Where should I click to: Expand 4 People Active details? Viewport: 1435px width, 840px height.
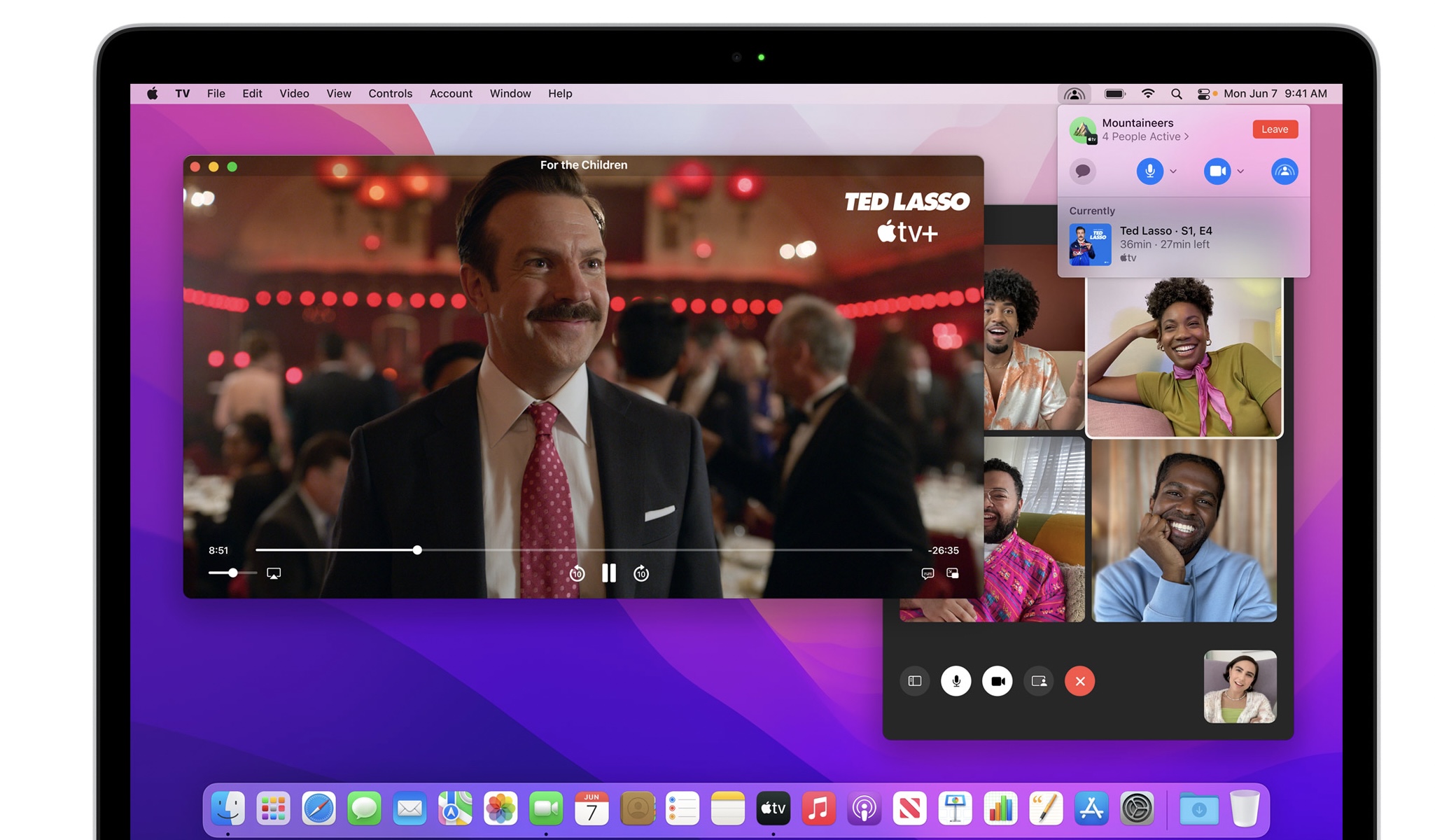[1145, 137]
